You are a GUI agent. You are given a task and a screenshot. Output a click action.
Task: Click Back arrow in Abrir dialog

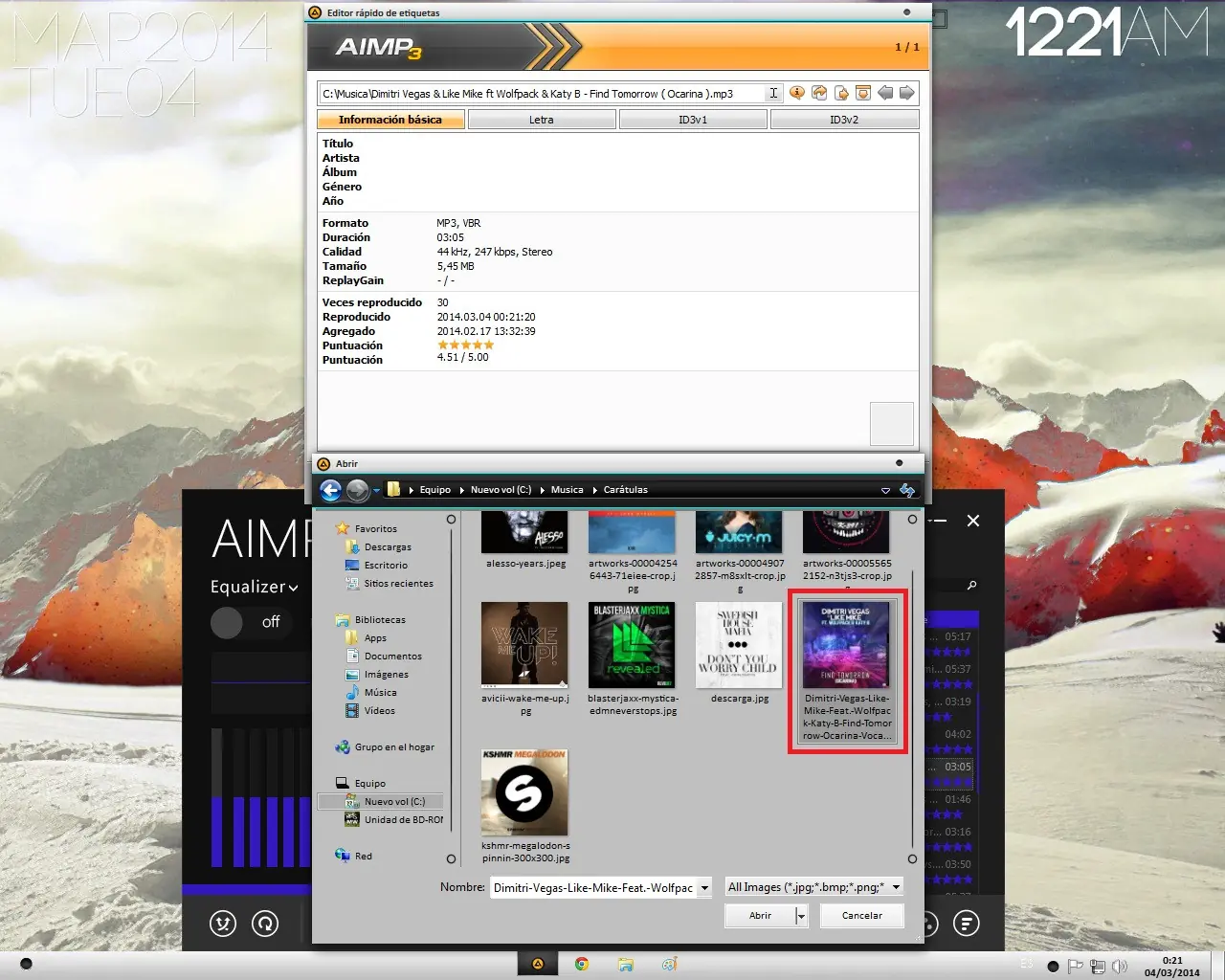click(x=330, y=490)
